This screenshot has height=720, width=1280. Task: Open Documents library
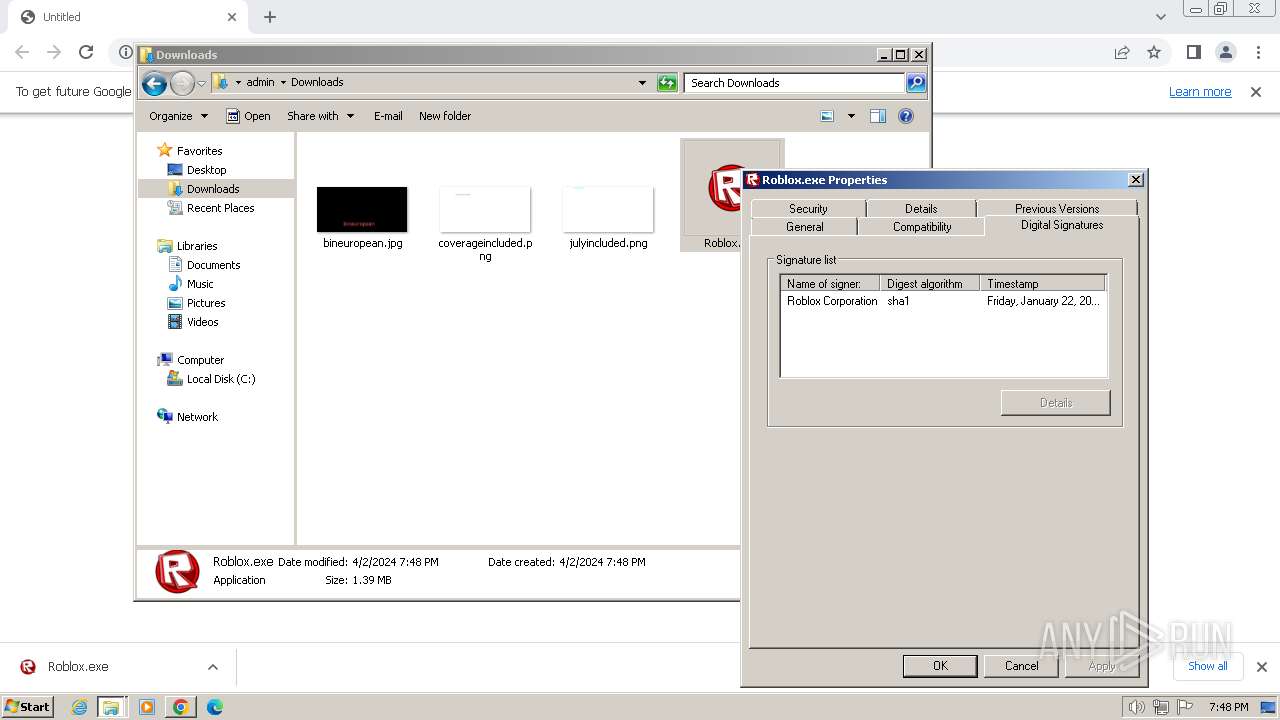tap(213, 265)
